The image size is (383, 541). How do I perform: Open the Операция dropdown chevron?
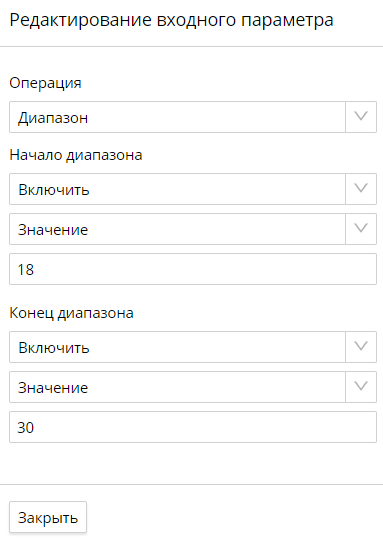point(361,117)
